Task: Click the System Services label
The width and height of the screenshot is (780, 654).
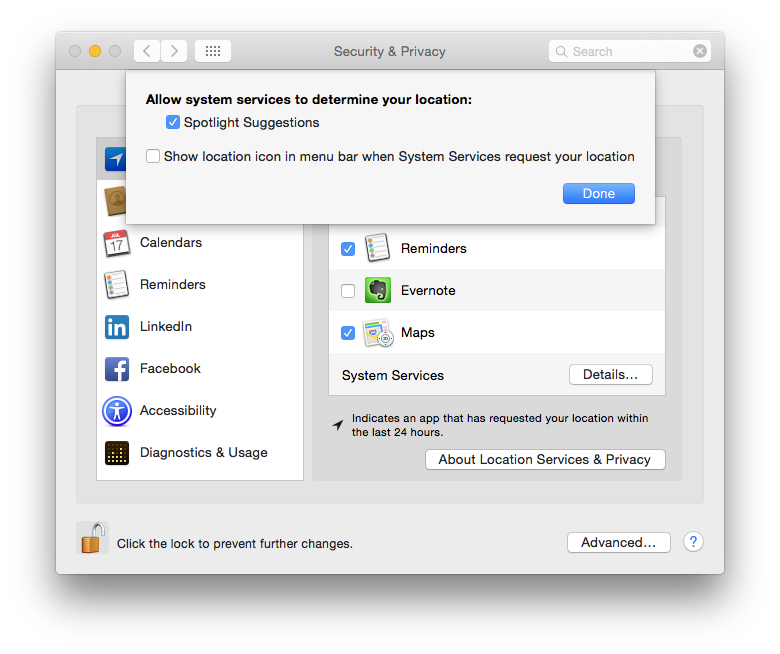Action: tap(392, 375)
